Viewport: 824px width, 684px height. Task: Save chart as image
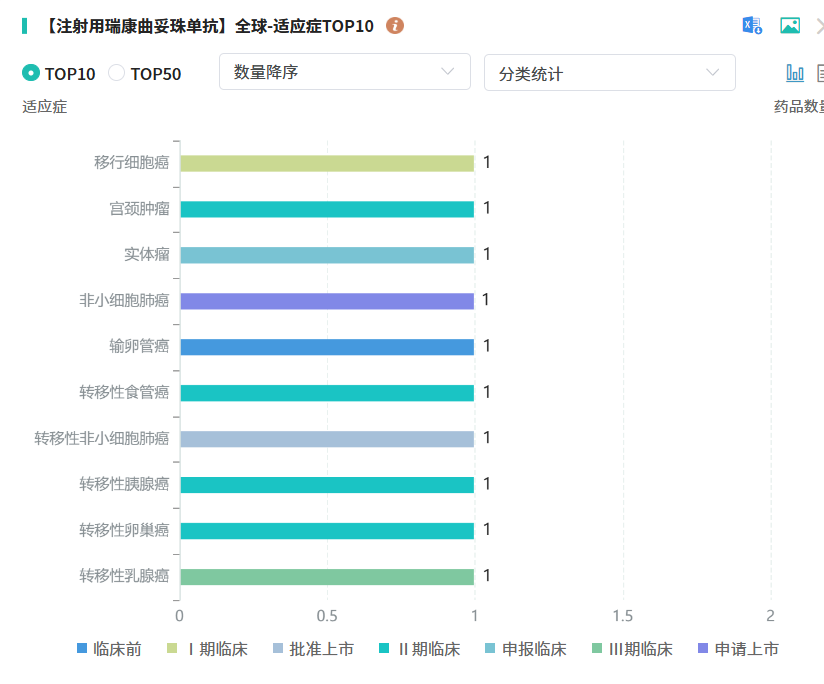tap(790, 26)
